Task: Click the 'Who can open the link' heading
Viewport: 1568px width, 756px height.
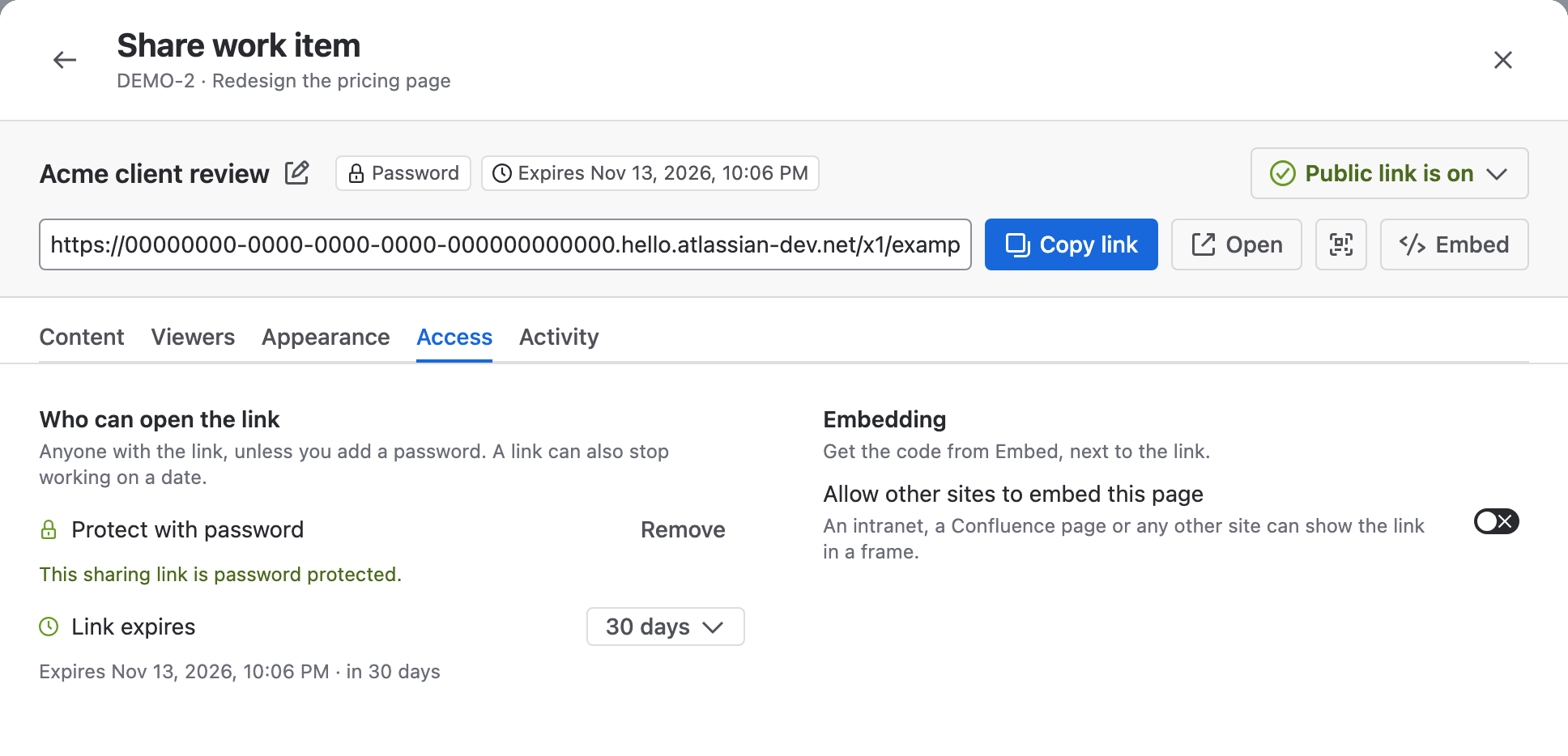Action: (160, 419)
